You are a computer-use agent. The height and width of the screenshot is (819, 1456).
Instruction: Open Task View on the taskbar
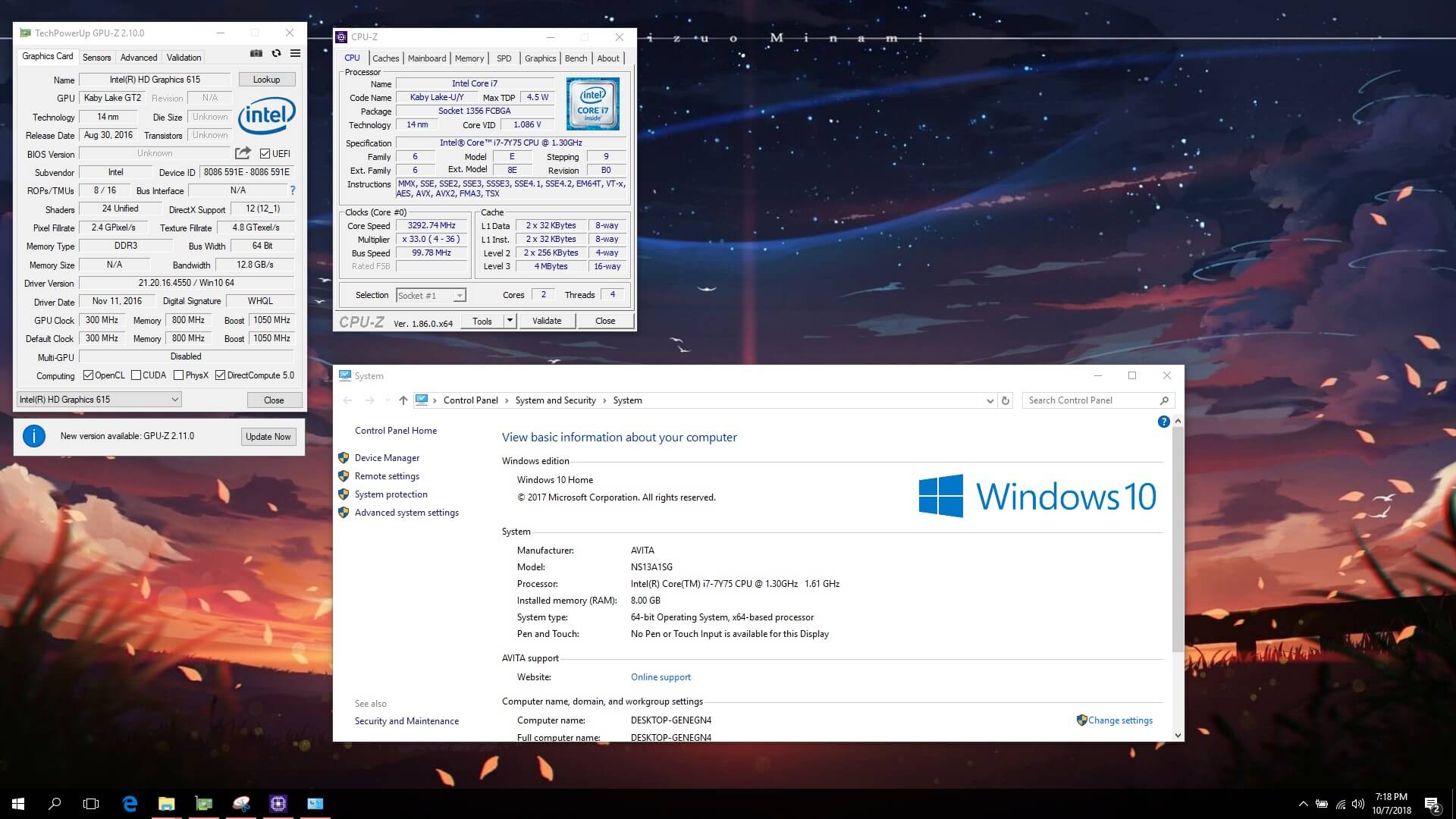91,804
